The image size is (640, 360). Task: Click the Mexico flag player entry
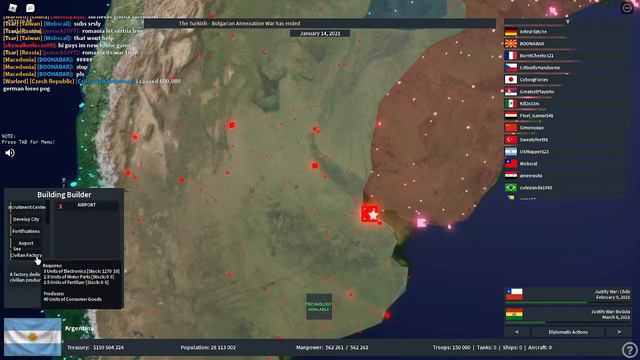coord(511,104)
